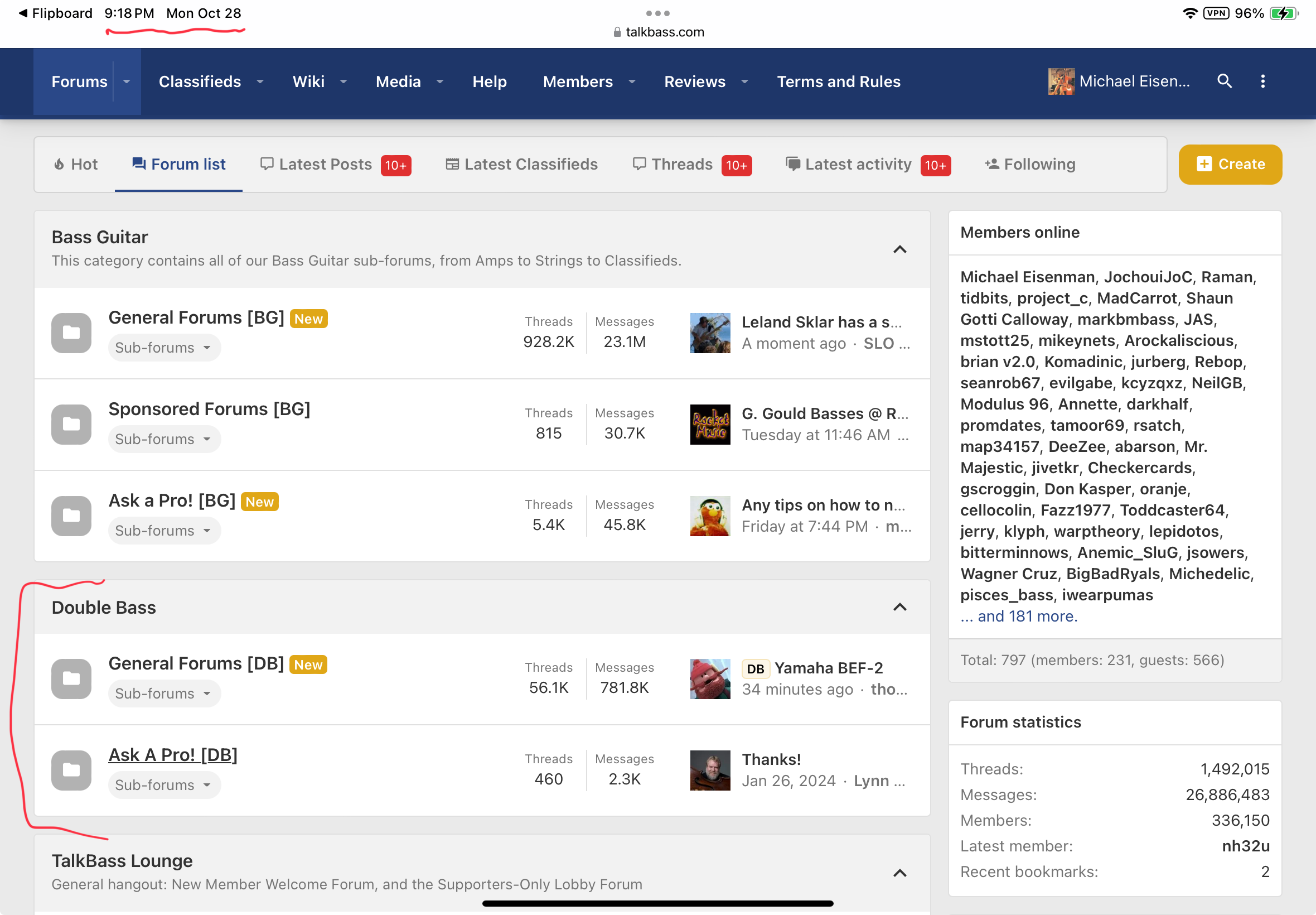
Task: Tap the Wi-Fi status icon
Action: [1190, 13]
